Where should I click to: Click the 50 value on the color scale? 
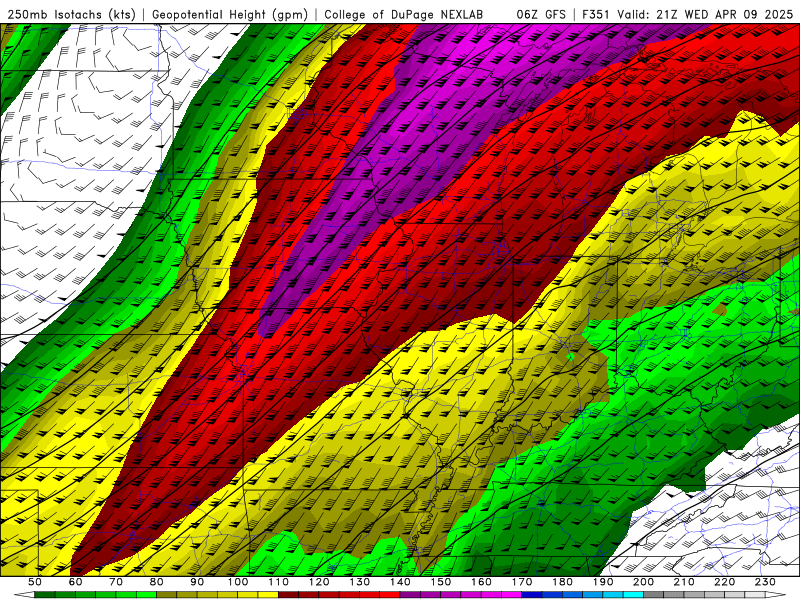[35, 582]
